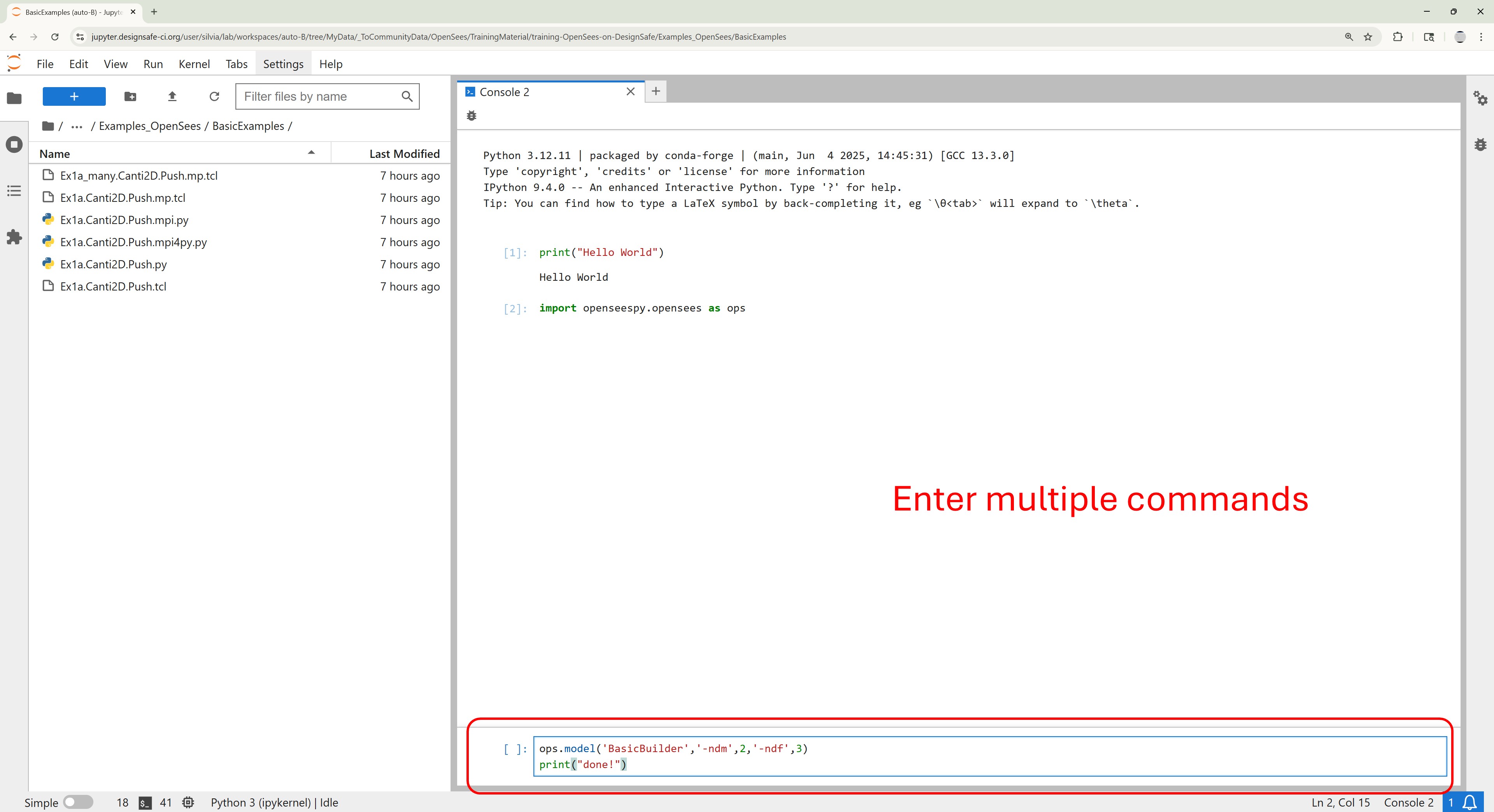Refresh the file browser list
Screen dimensions: 1494x812
214,96
